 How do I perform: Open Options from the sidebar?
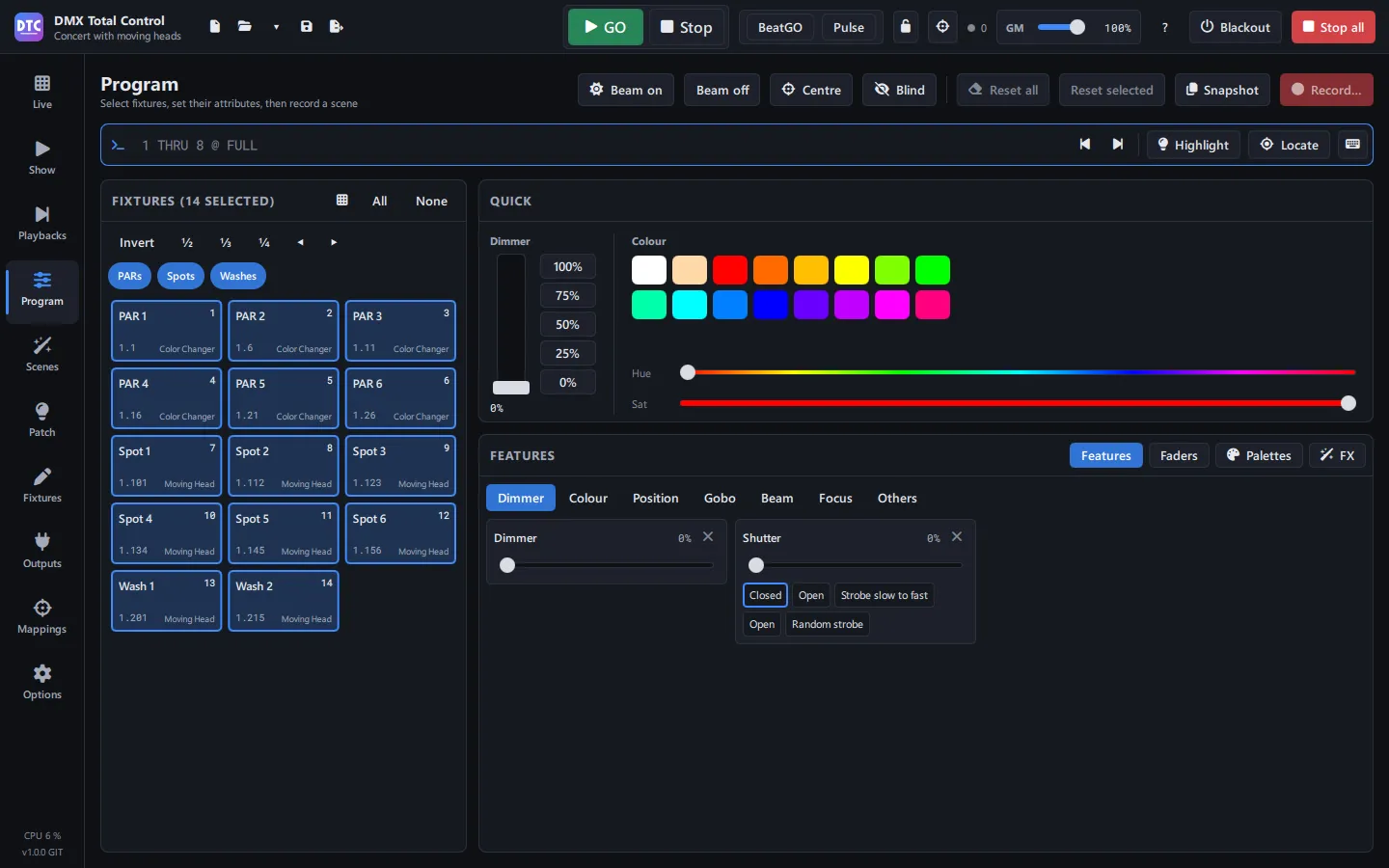[x=42, y=682]
